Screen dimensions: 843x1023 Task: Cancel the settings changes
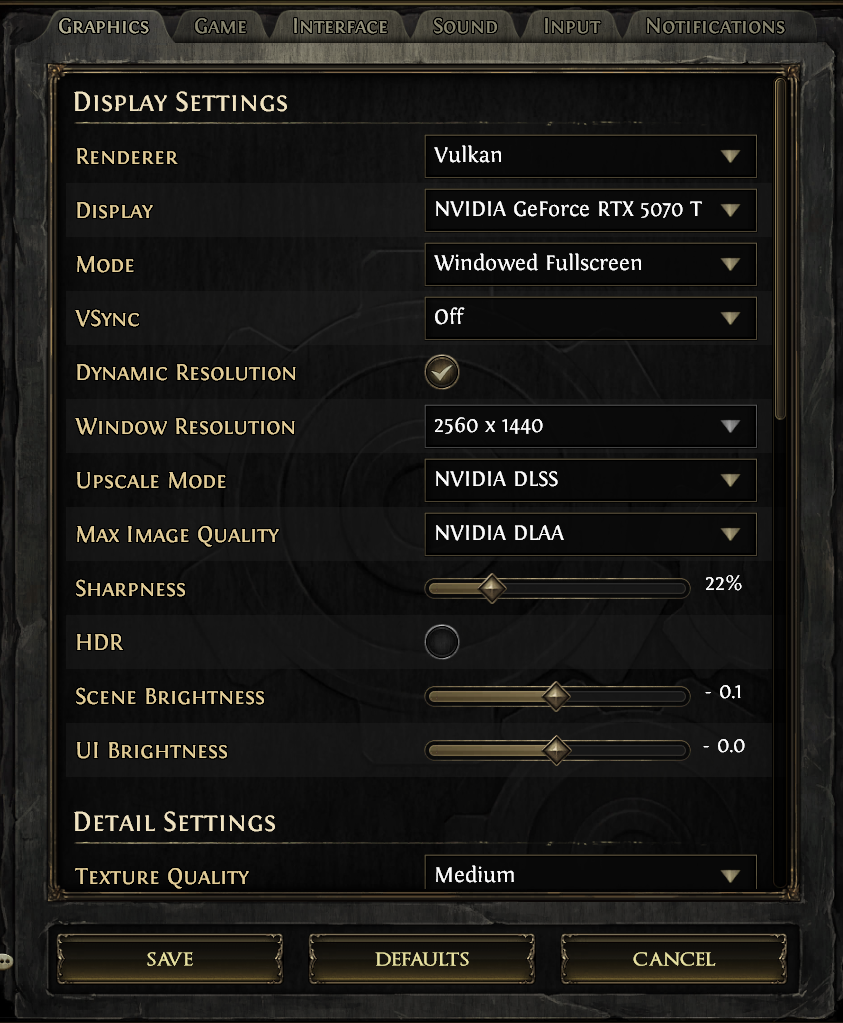pyautogui.click(x=674, y=959)
